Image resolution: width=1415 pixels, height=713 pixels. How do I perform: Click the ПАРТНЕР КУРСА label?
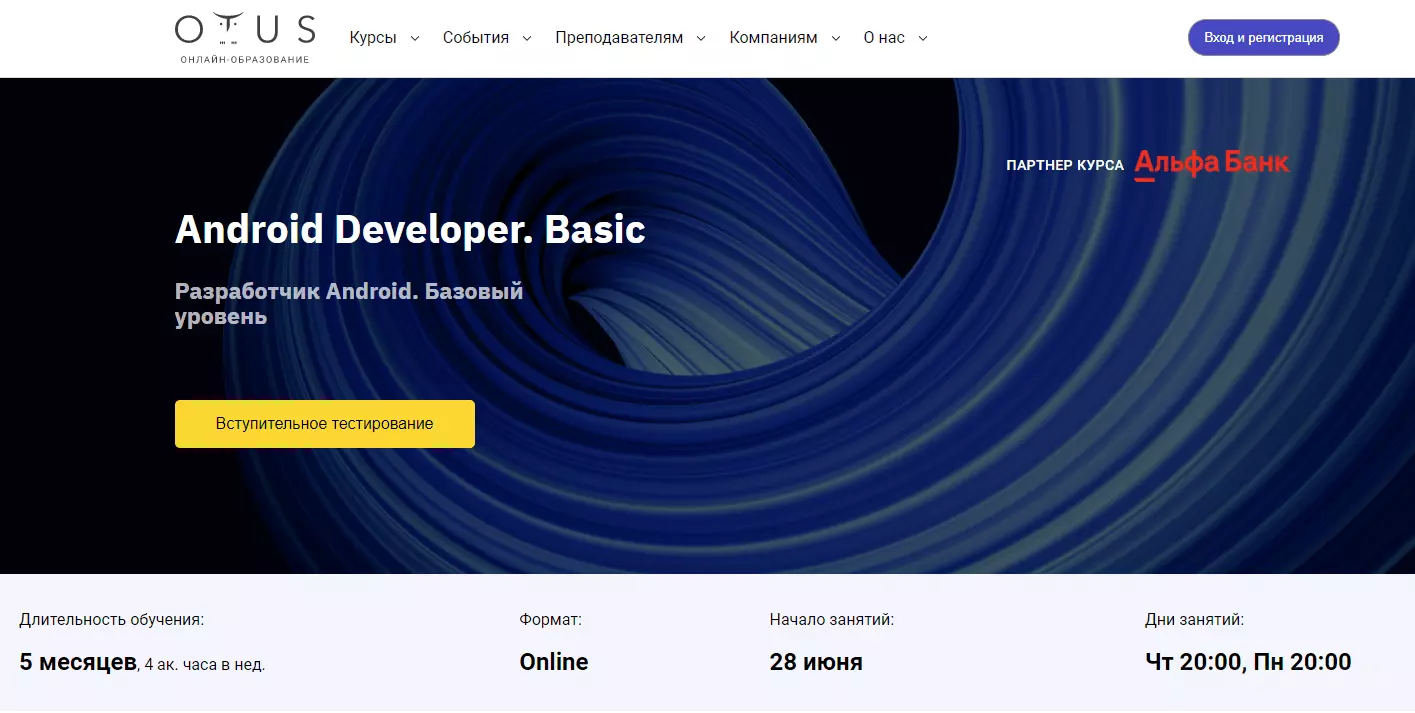(1065, 165)
